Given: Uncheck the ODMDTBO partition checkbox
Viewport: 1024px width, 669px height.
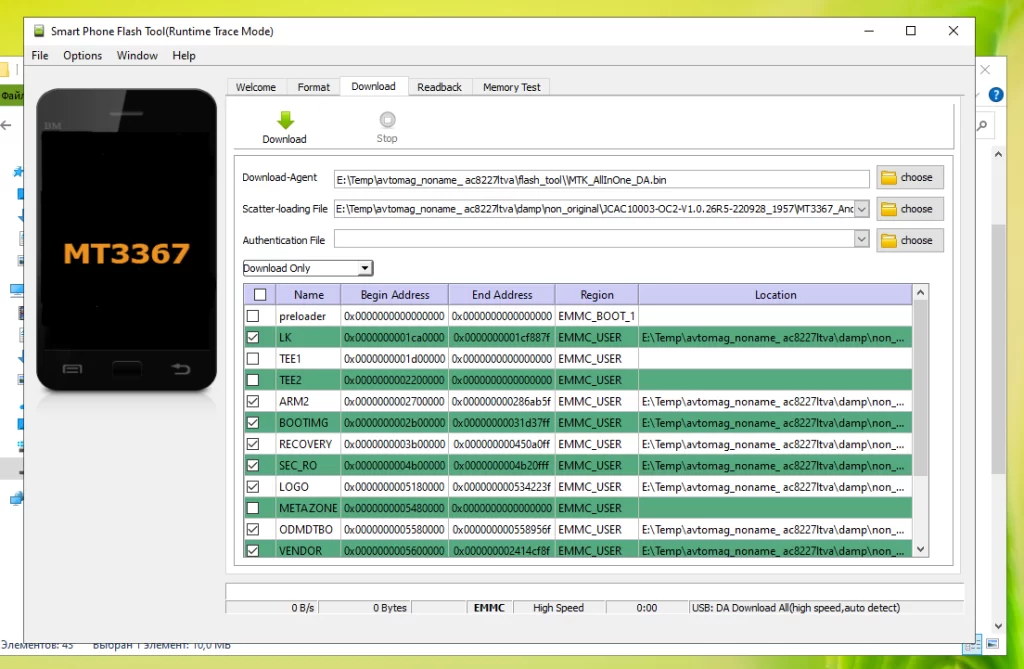Looking at the screenshot, I should click(x=253, y=529).
